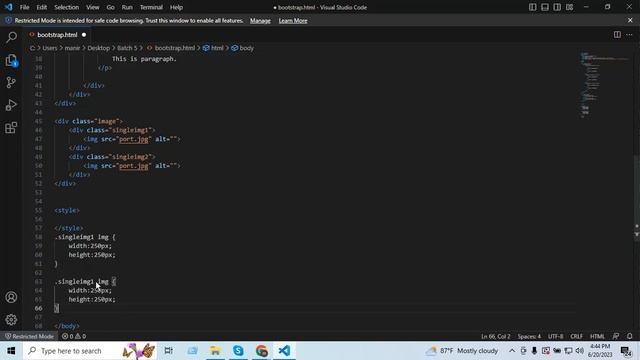640x360 pixels.
Task: Open the editor More Actions ellipsis
Action: pos(629,35)
